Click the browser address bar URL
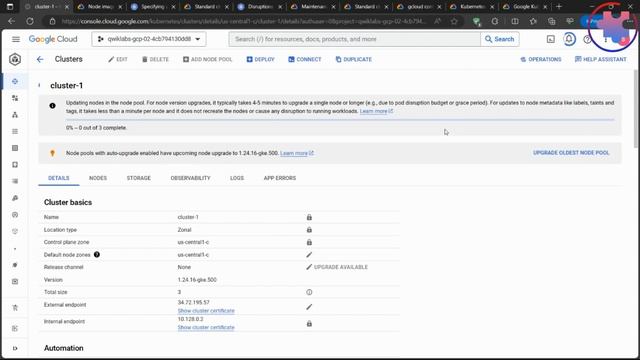This screenshot has height=360, width=640. click(244, 21)
